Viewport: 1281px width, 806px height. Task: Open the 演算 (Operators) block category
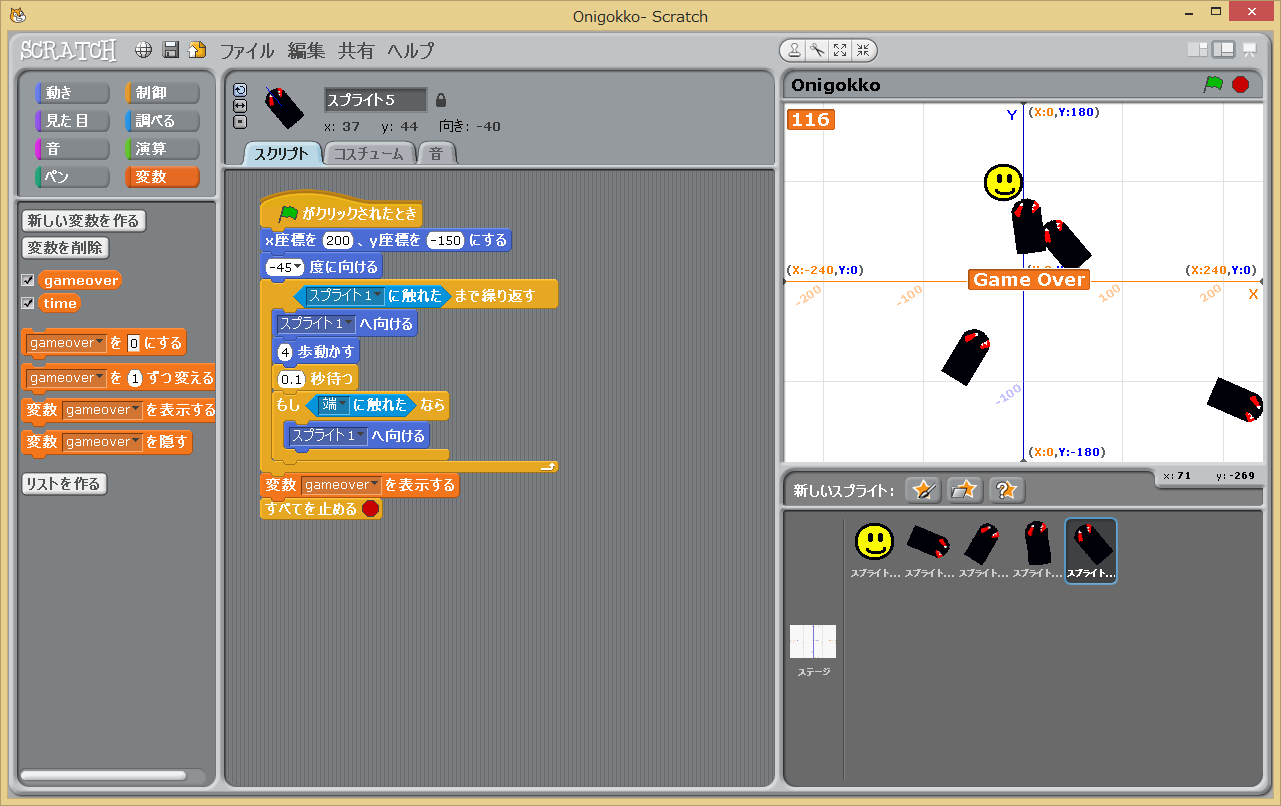[162, 149]
